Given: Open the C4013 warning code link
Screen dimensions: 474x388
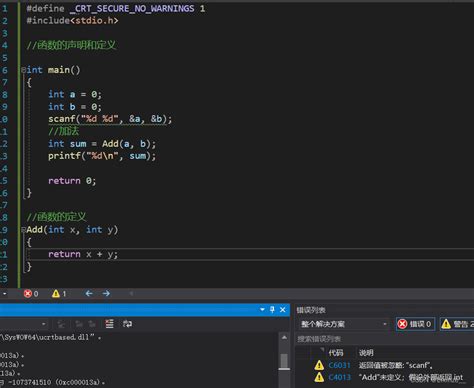Looking at the screenshot, I should coord(339,377).
